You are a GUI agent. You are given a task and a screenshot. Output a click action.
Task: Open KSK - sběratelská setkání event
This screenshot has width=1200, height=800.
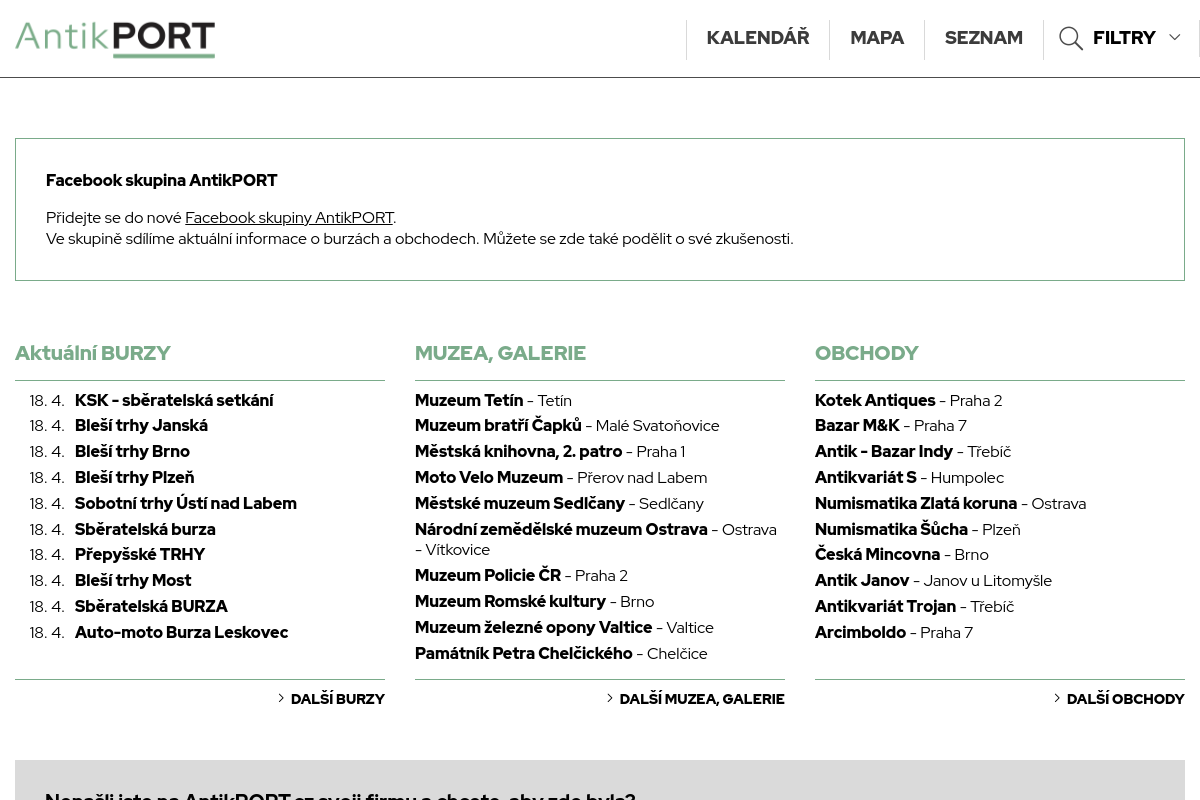click(174, 400)
